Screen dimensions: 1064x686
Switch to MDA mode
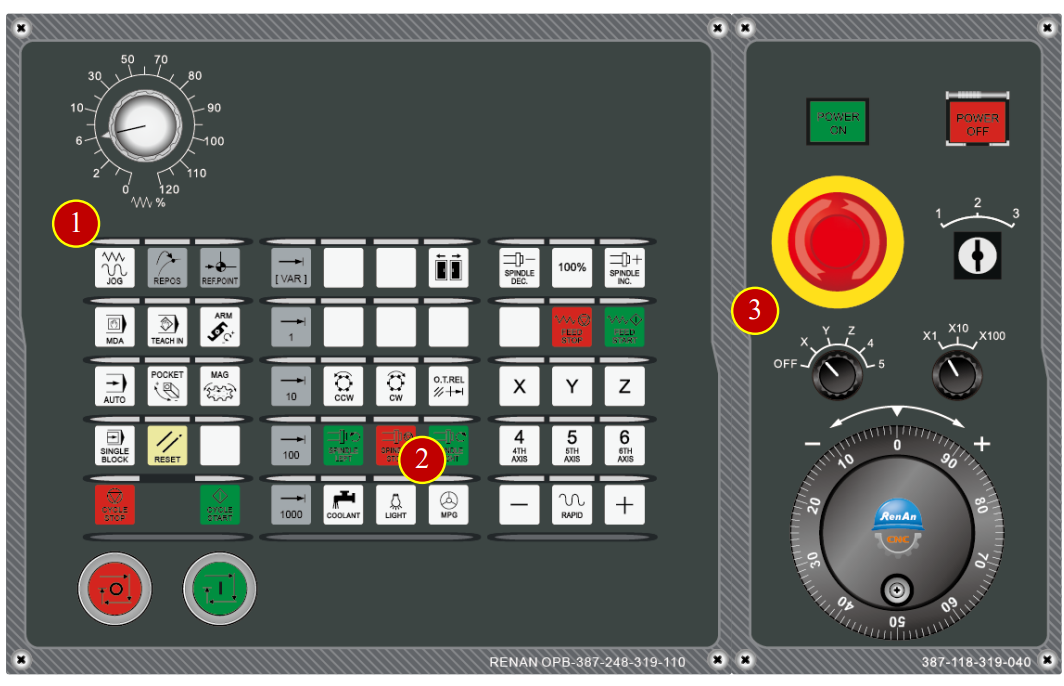pos(115,327)
